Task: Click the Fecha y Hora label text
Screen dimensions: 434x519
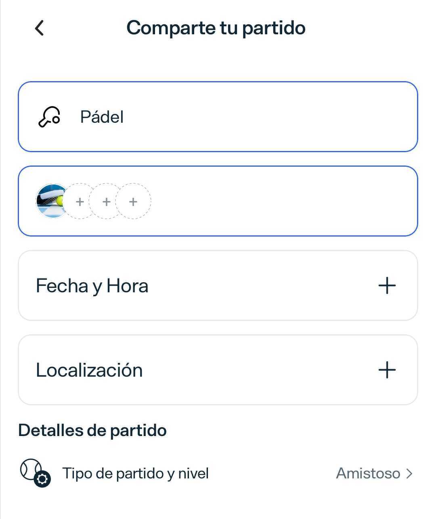Action: click(92, 286)
